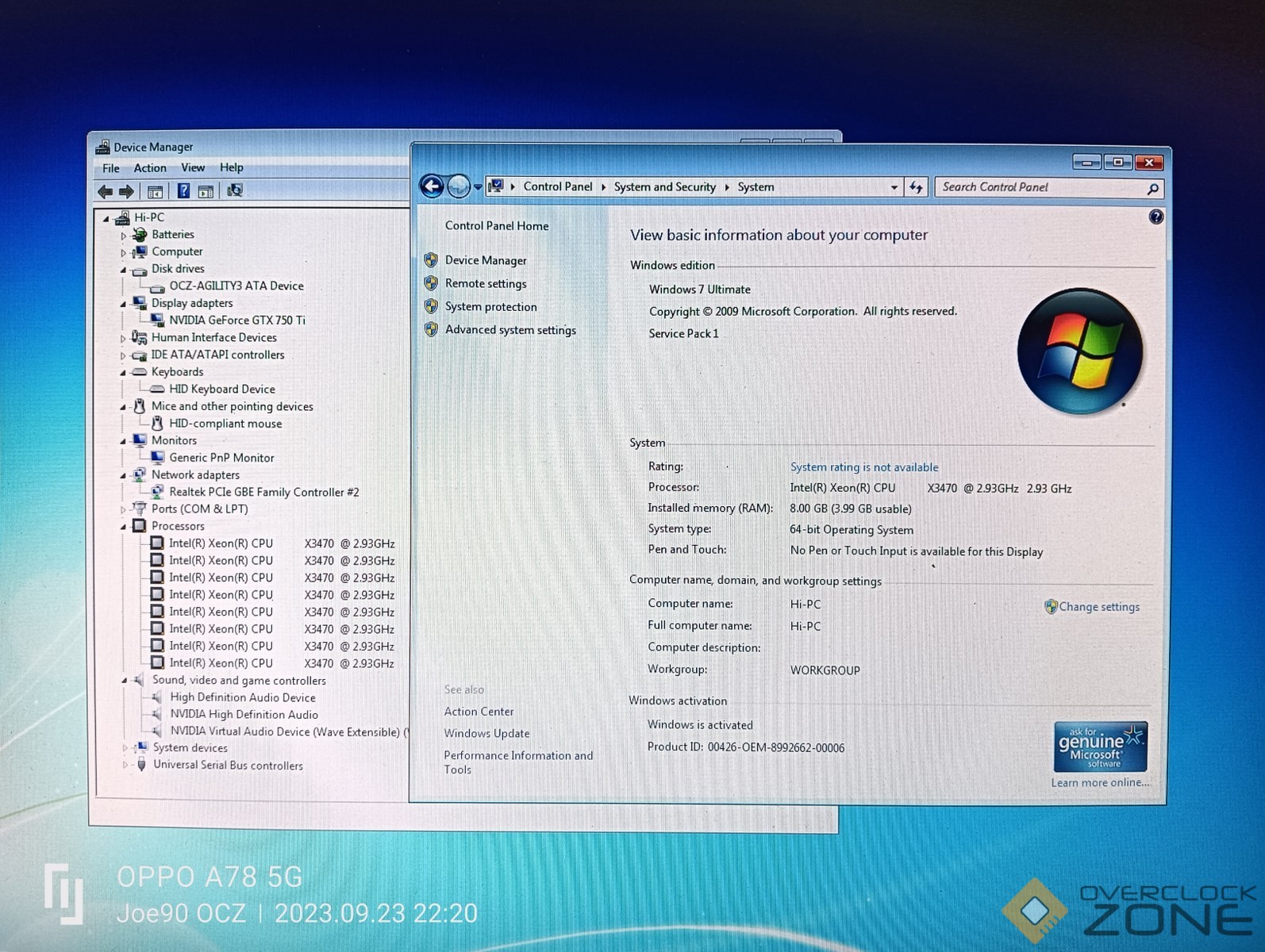
Task: Open recent pages dropdown beside Forward button
Action: click(x=478, y=188)
